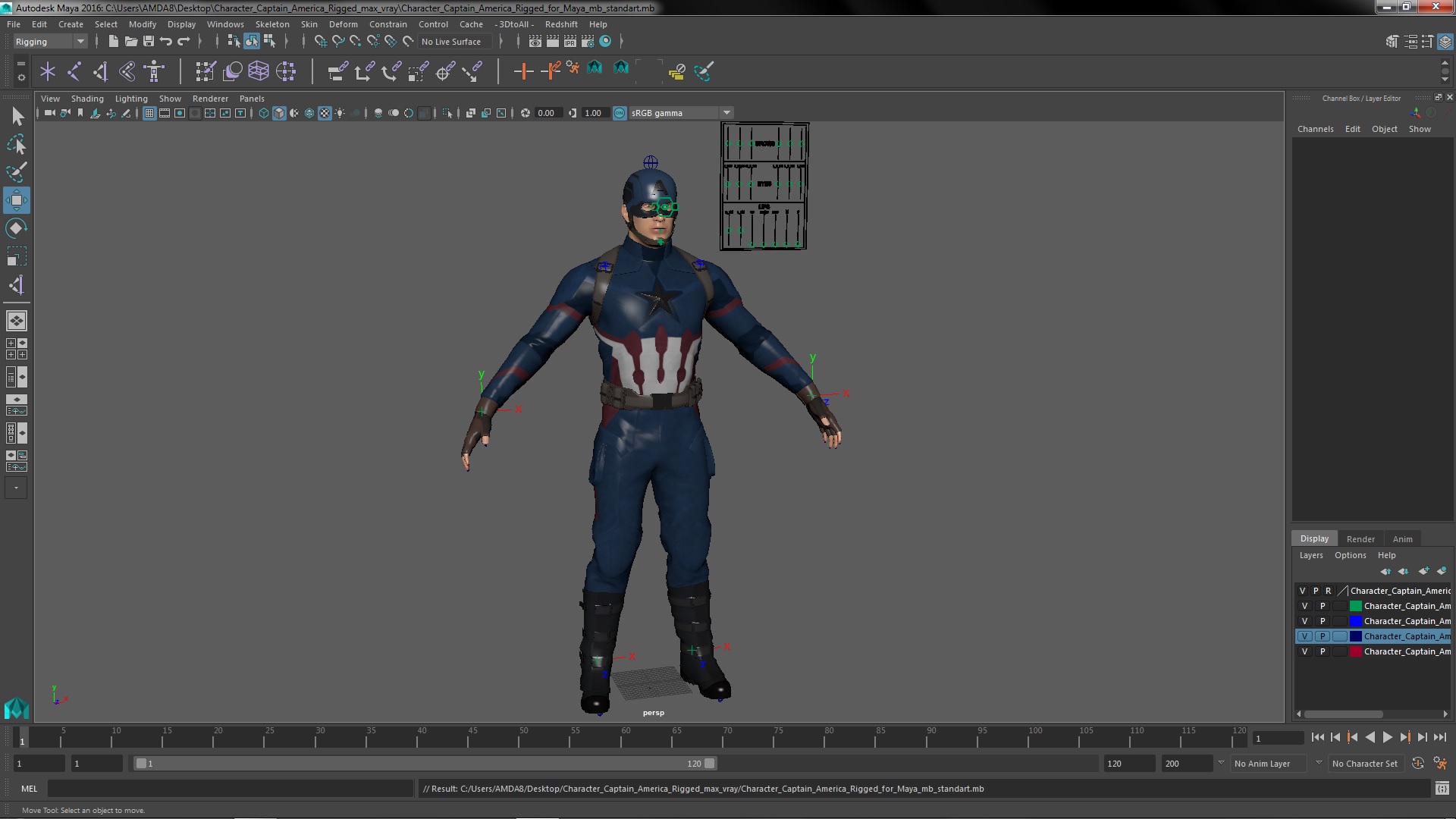Image resolution: width=1456 pixels, height=819 pixels.
Task: Open the Render View icon
Action: (535, 42)
